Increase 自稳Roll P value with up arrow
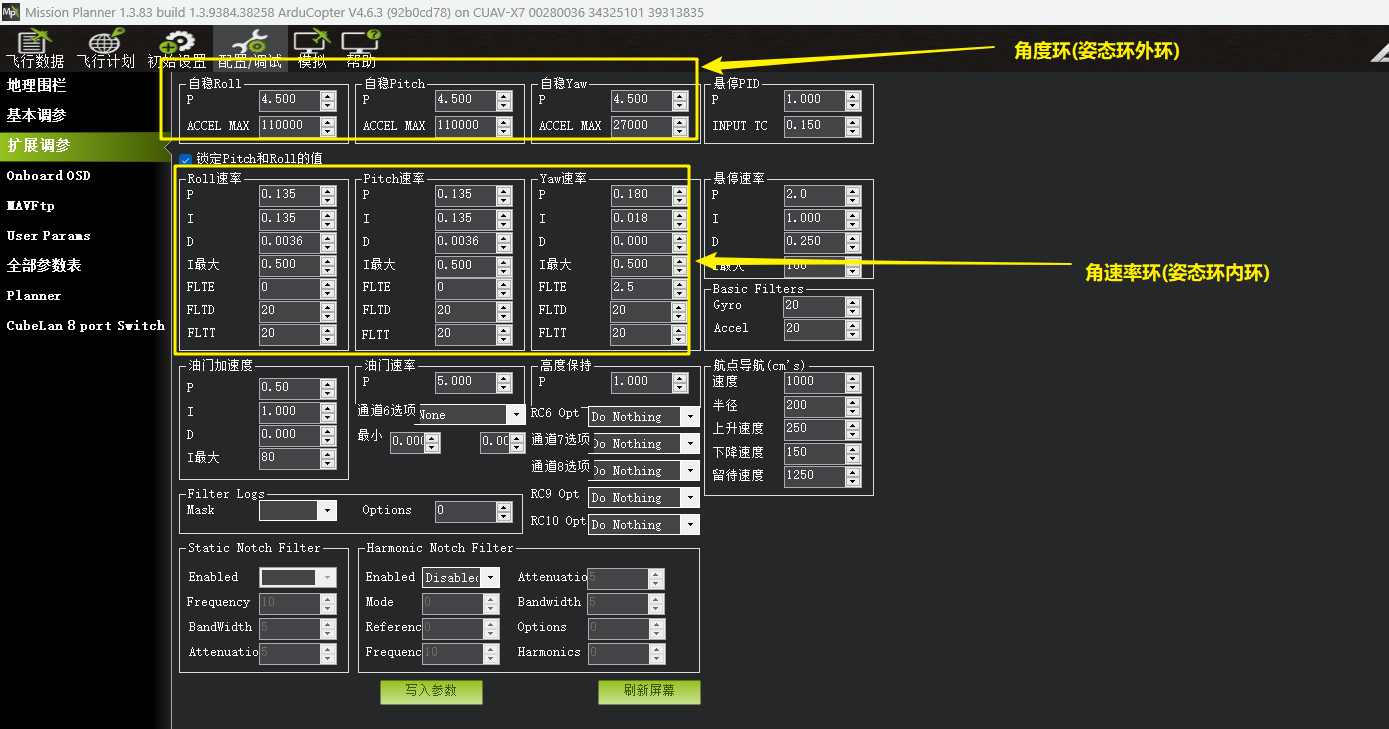This screenshot has width=1389, height=729. click(328, 95)
